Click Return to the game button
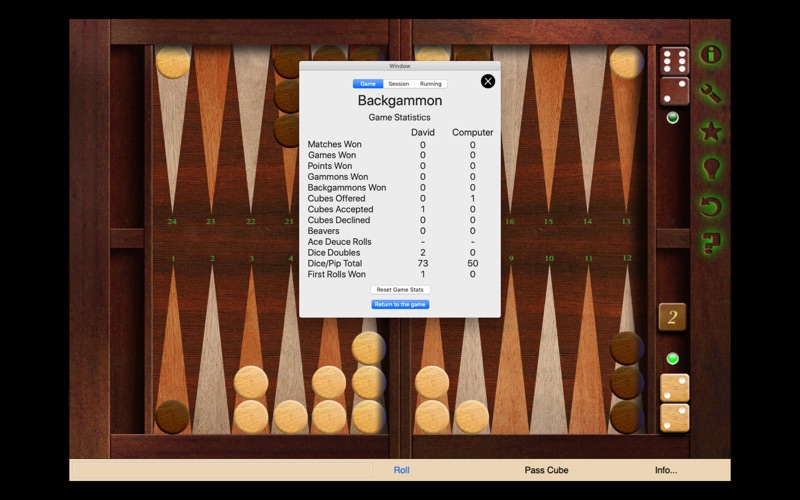 [x=400, y=304]
